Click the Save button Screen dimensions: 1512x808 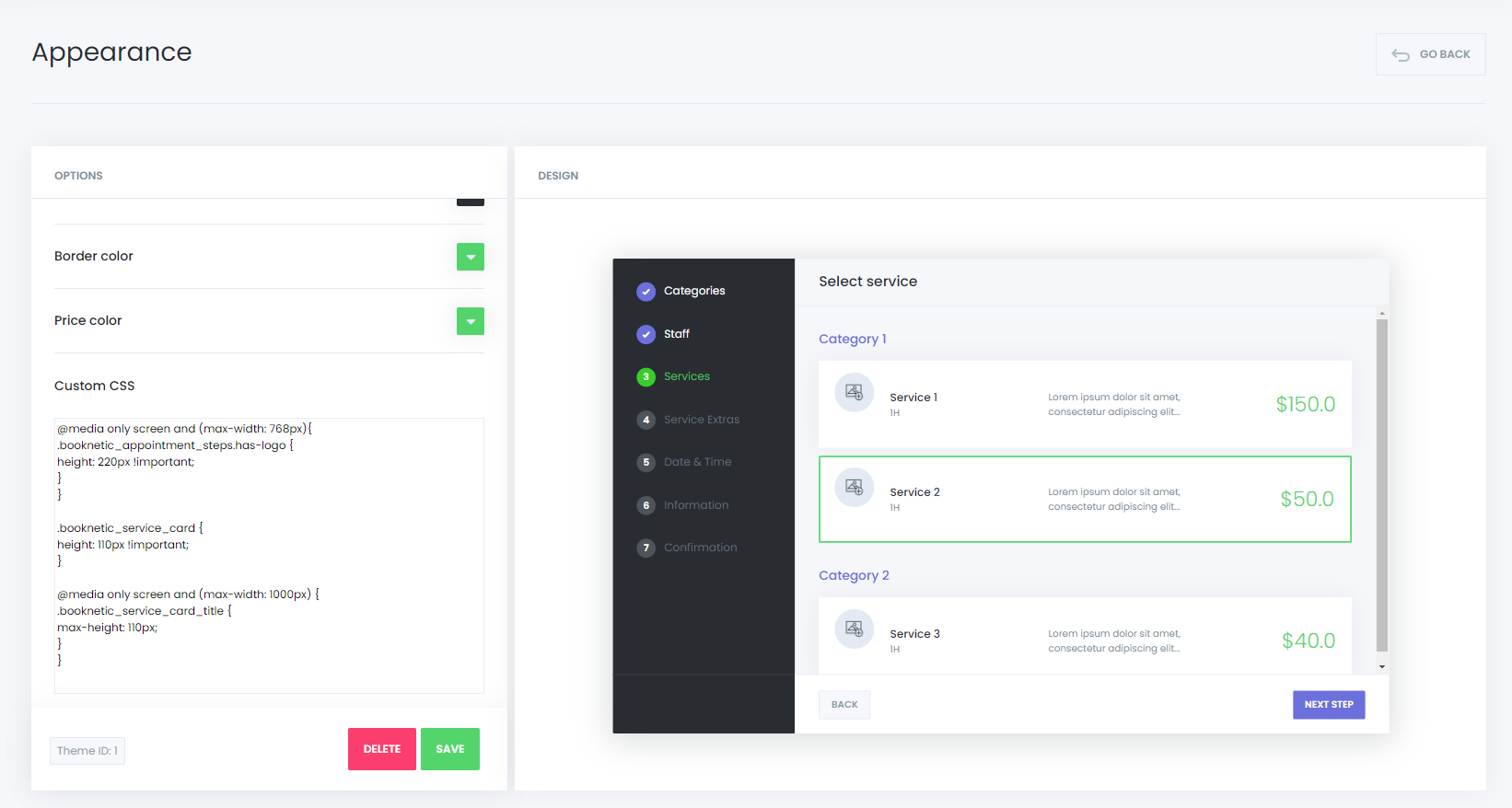tap(450, 749)
